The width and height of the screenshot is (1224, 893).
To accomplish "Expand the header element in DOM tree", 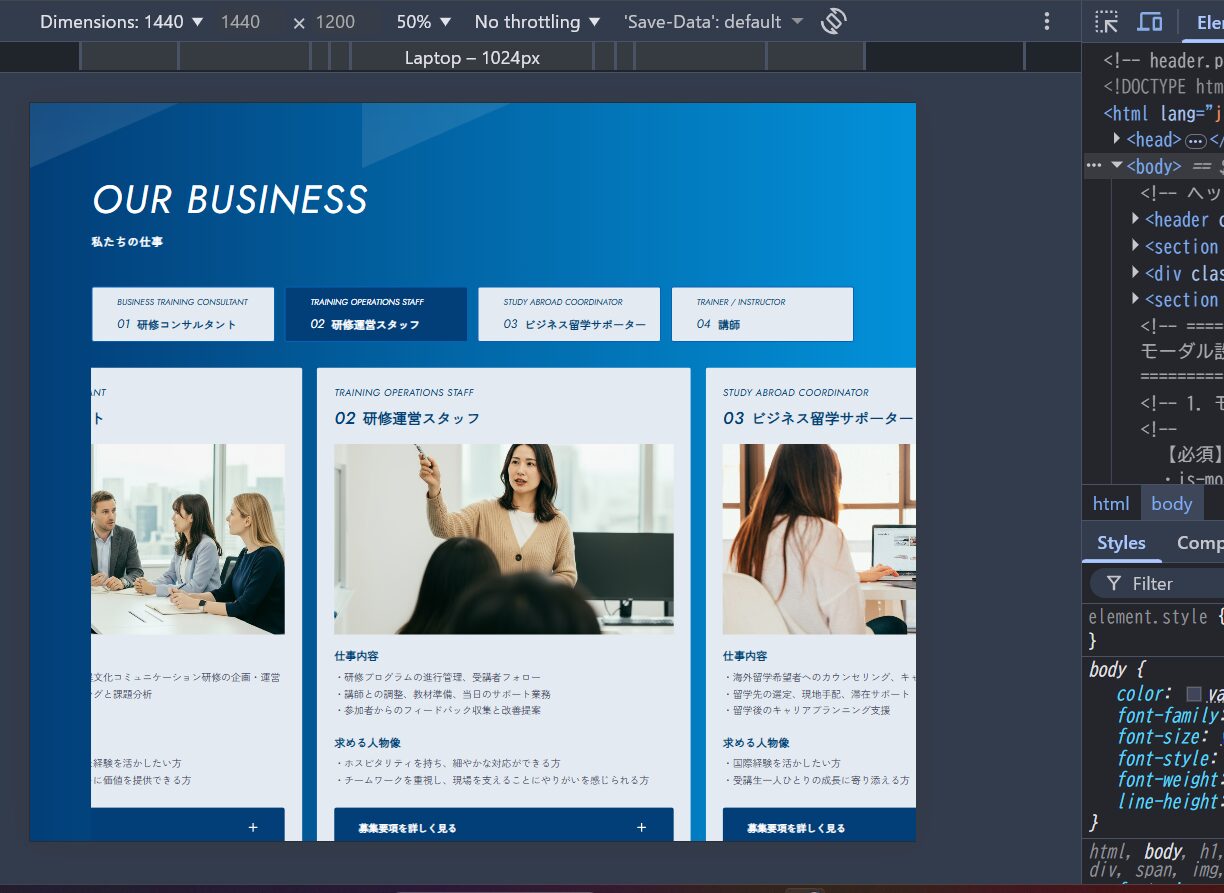I will pos(1135,218).
